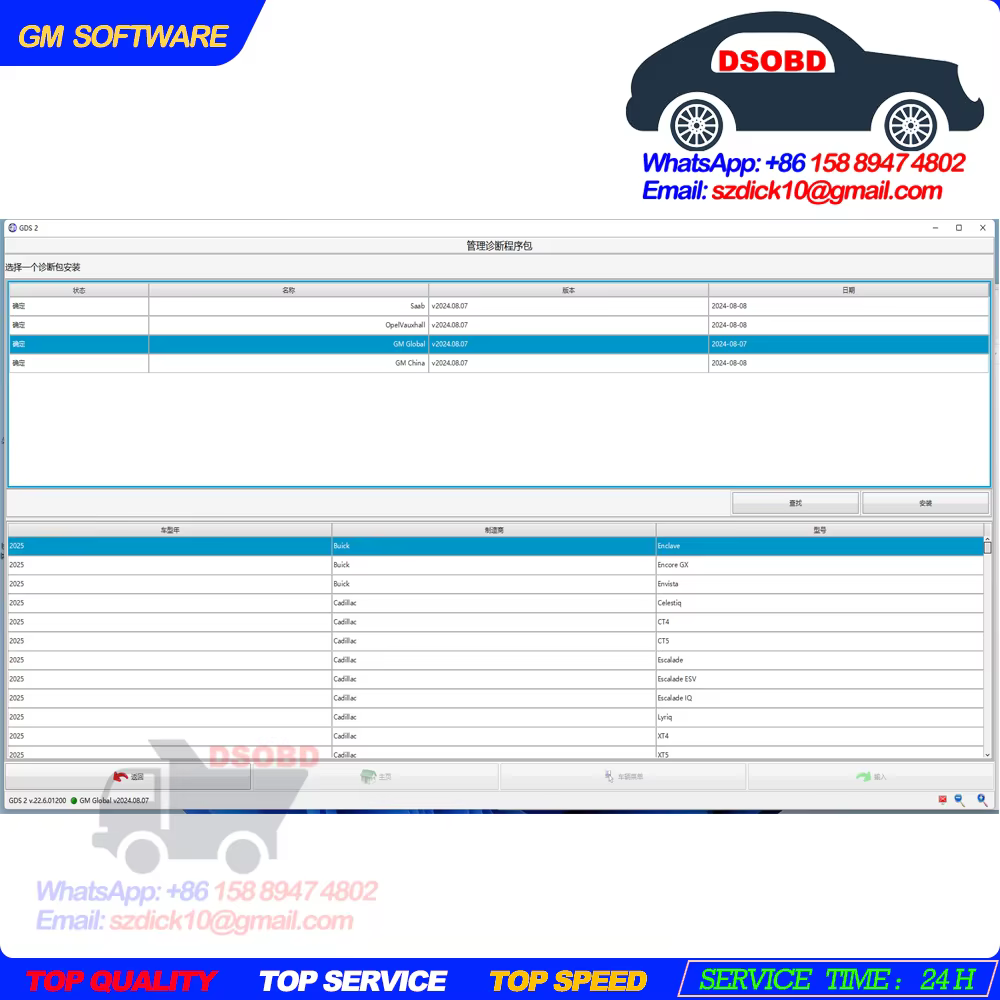Minimize the GDS 2 window

click(935, 228)
